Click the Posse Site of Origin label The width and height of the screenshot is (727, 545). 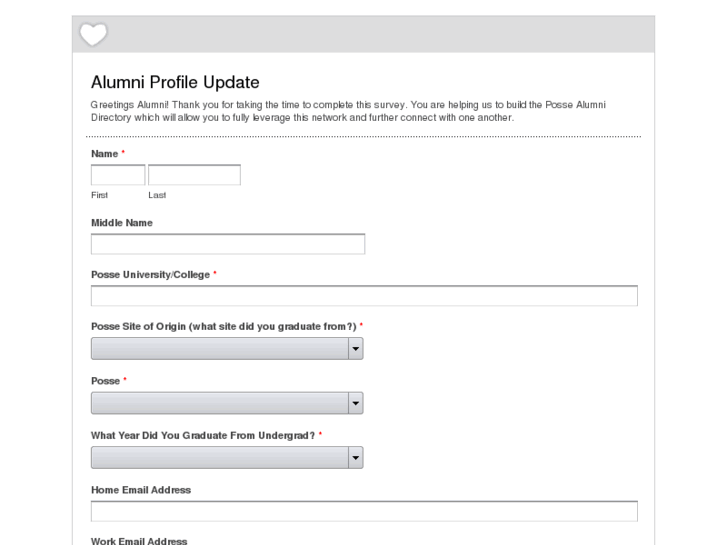[224, 327]
